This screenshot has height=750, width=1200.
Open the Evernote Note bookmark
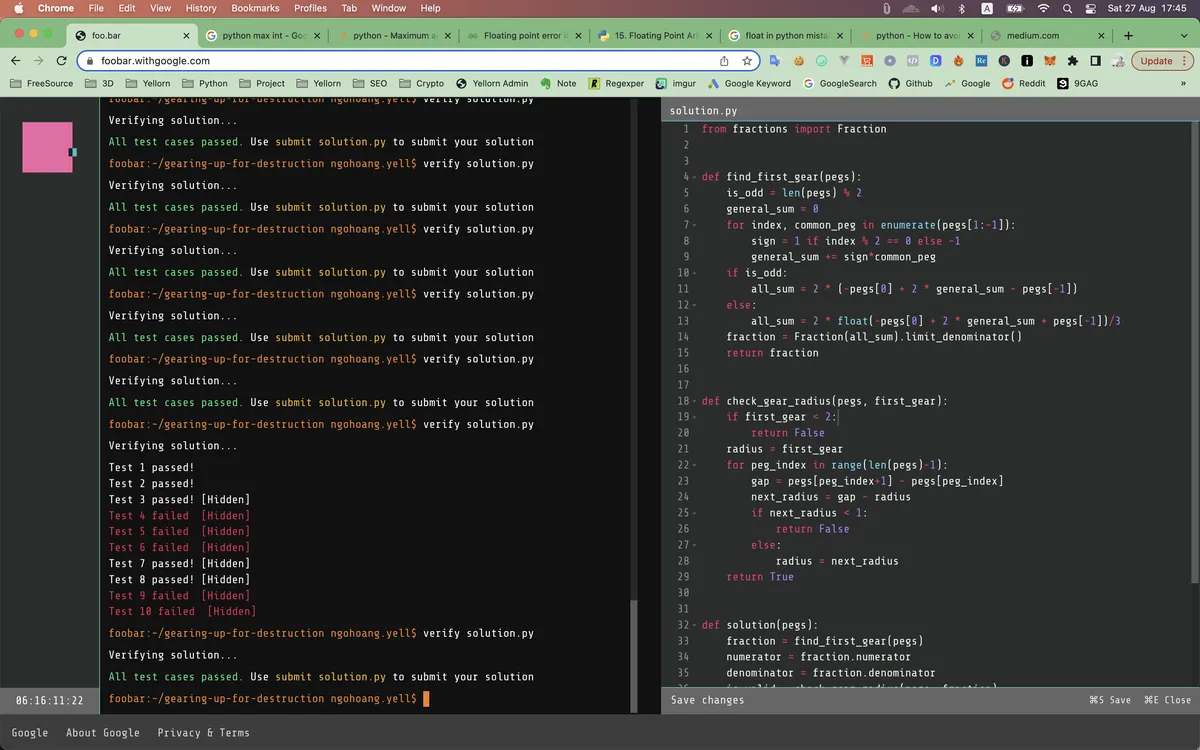pyautogui.click(x=558, y=83)
